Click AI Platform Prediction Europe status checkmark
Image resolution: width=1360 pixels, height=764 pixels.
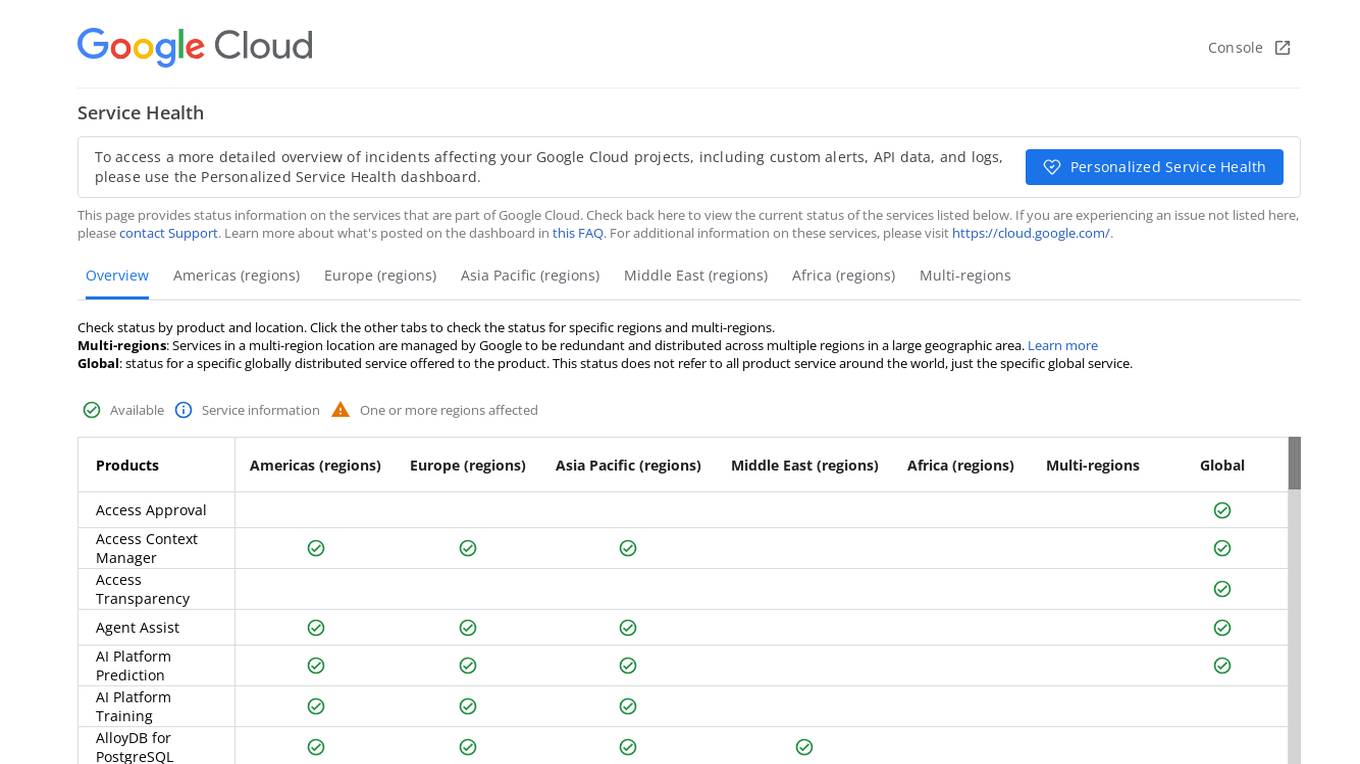tap(468, 666)
